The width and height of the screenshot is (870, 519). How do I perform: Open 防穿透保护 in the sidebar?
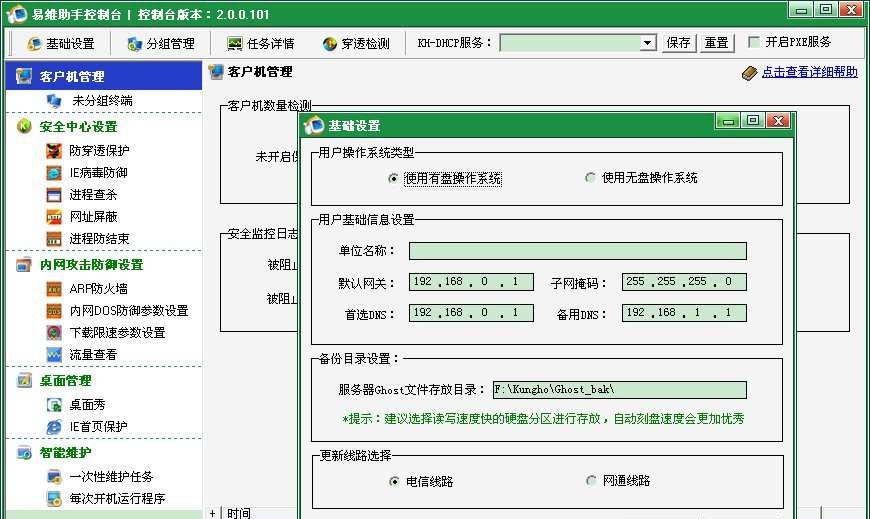(99, 150)
